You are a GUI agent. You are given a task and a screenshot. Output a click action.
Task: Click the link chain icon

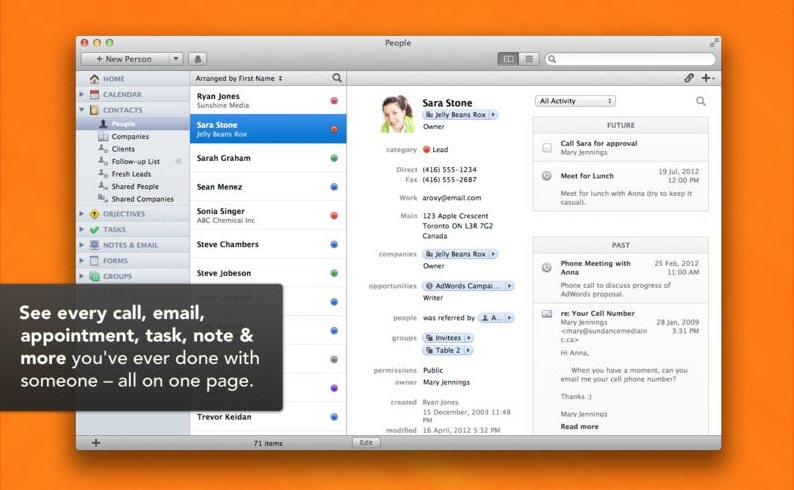[689, 78]
